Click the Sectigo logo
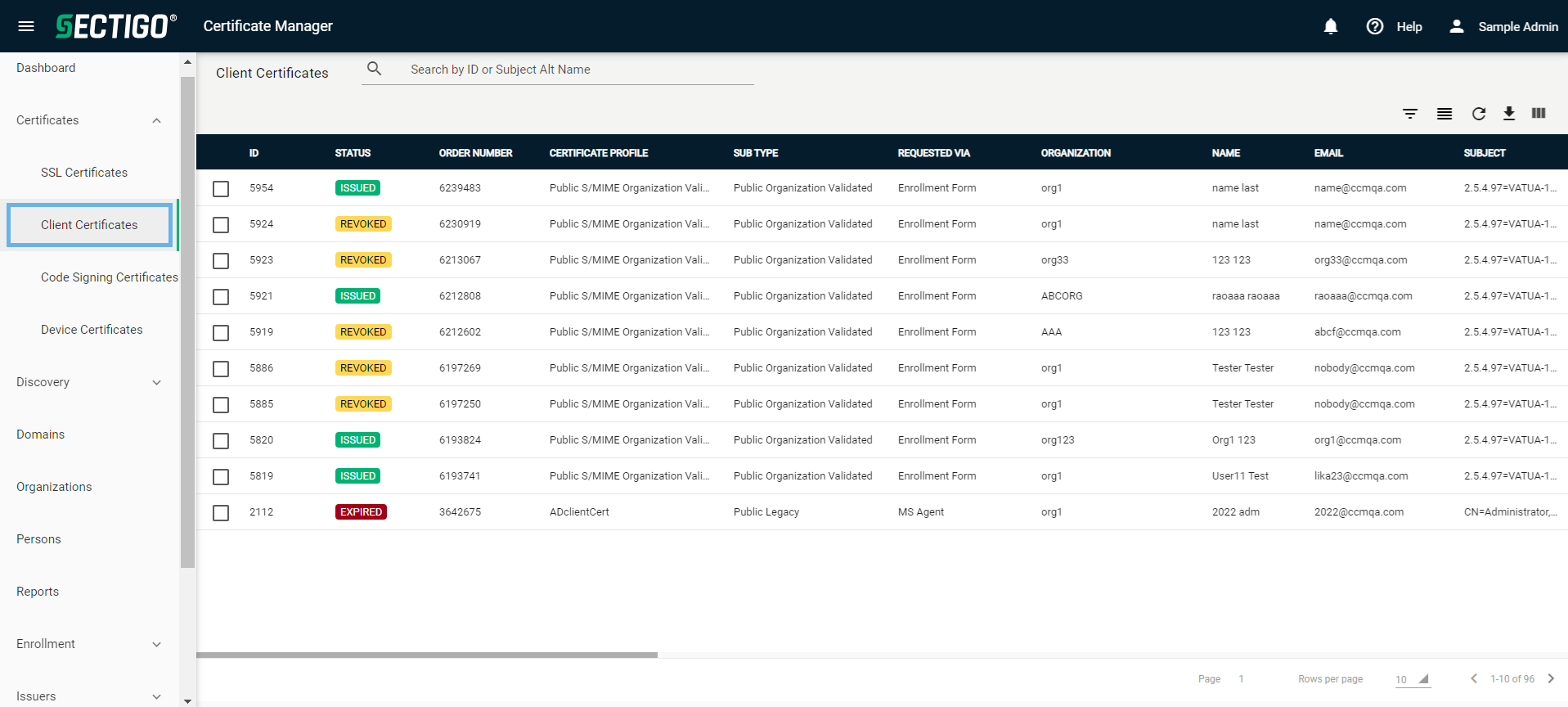 pos(115,26)
